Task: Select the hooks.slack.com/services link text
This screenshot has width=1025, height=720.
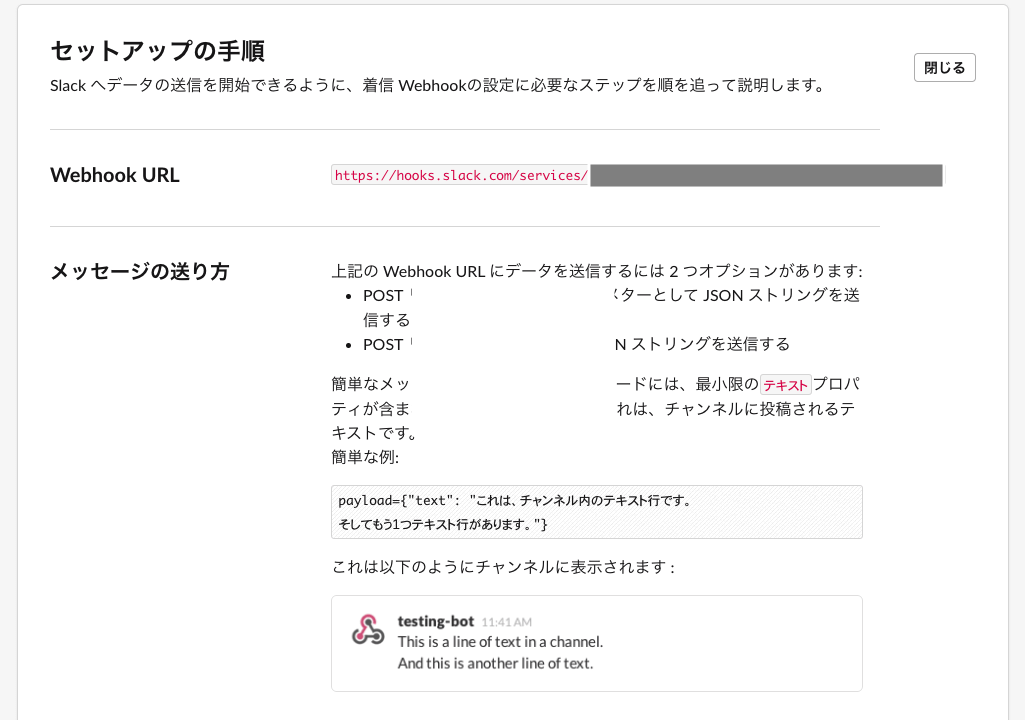Action: coord(460,174)
